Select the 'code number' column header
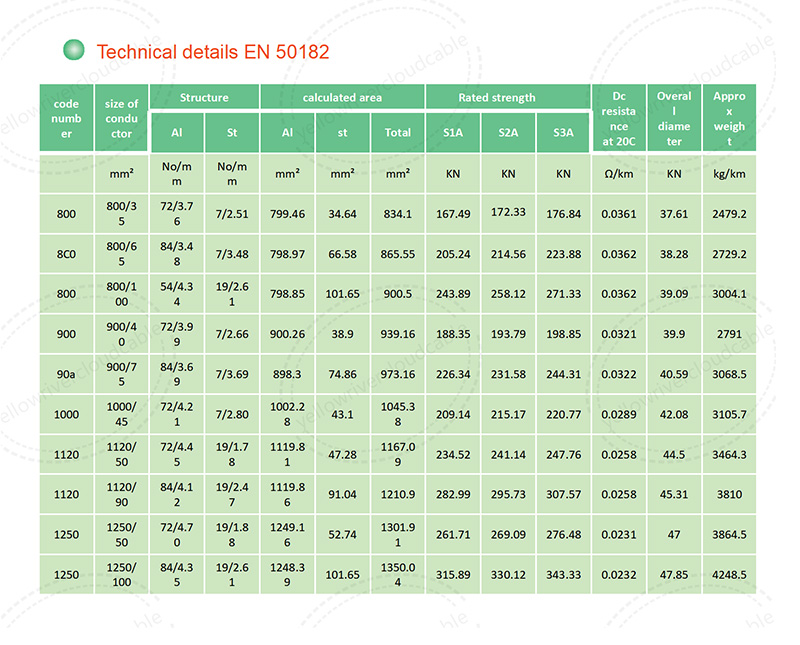800x645 pixels. tap(66, 118)
